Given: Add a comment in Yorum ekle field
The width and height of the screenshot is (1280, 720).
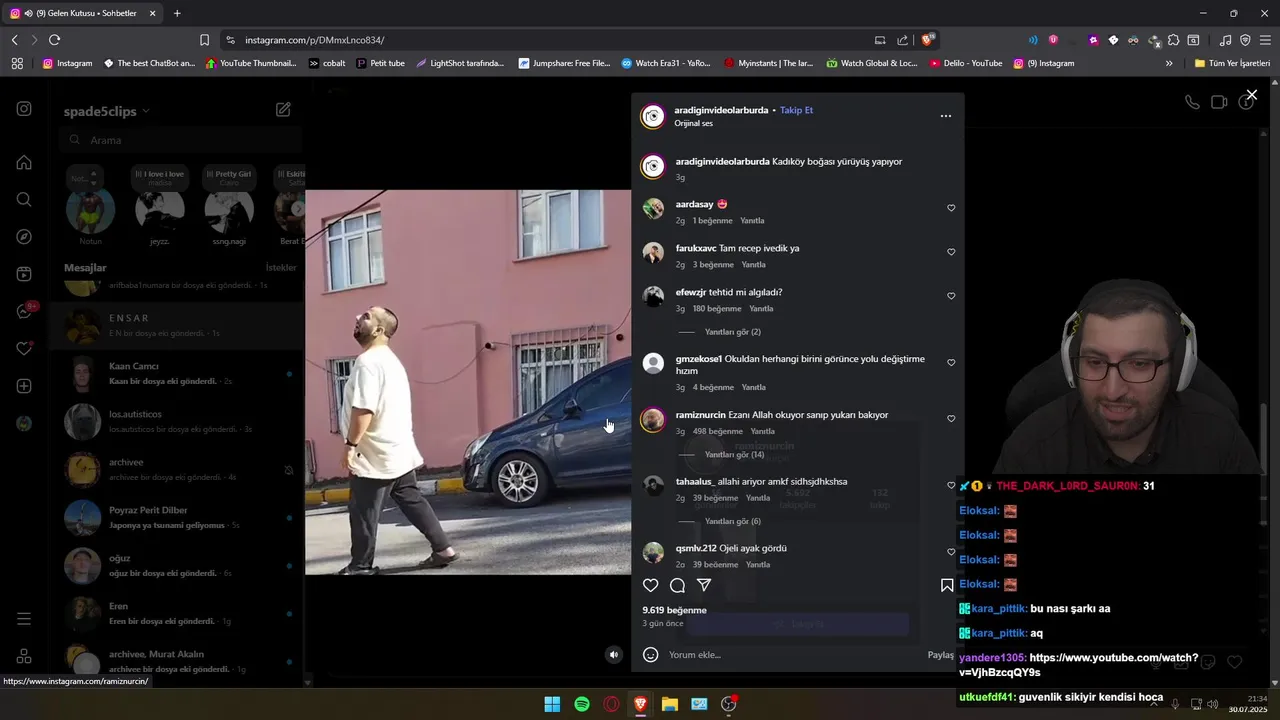Looking at the screenshot, I should coord(795,654).
